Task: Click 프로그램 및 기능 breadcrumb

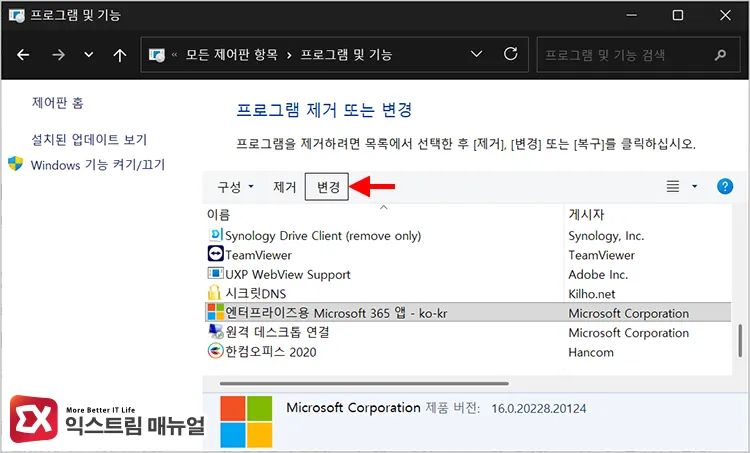Action: [x=346, y=55]
